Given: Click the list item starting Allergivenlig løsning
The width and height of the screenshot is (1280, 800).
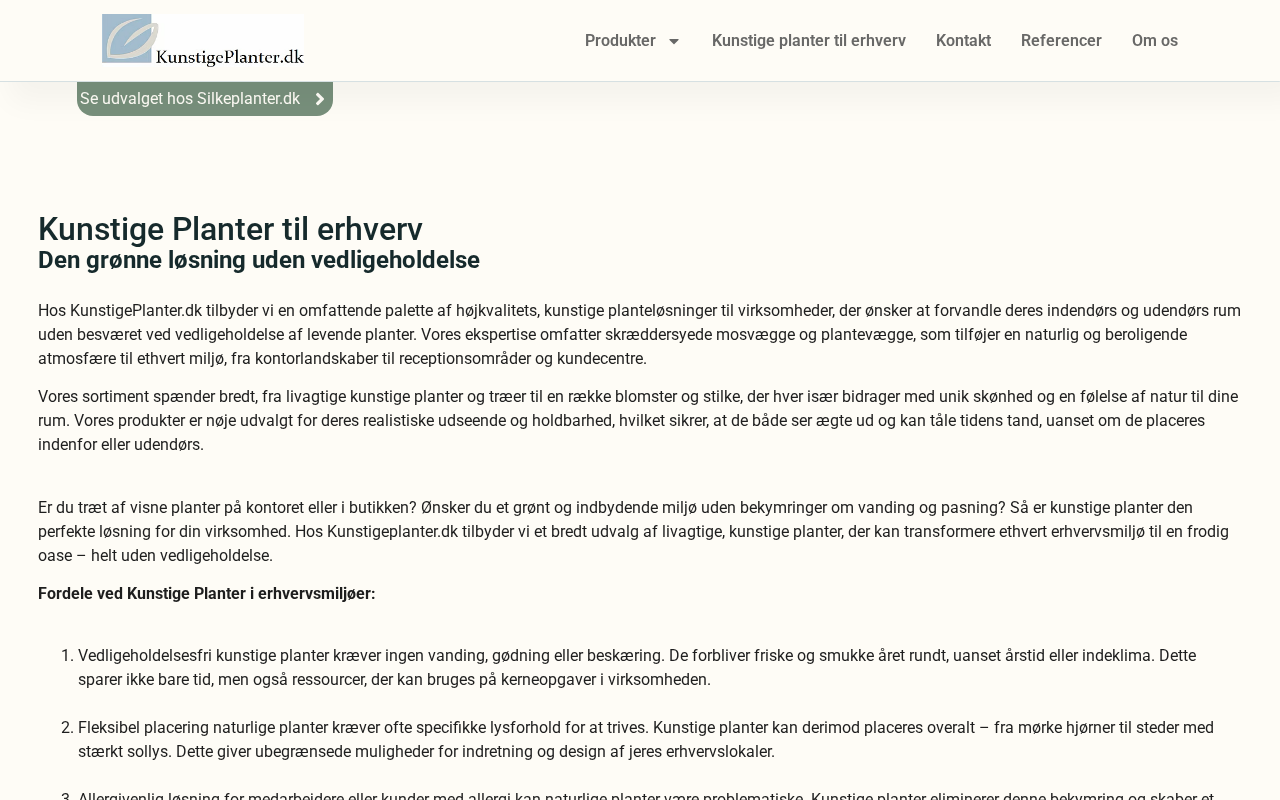Looking at the screenshot, I should (x=645, y=796).
